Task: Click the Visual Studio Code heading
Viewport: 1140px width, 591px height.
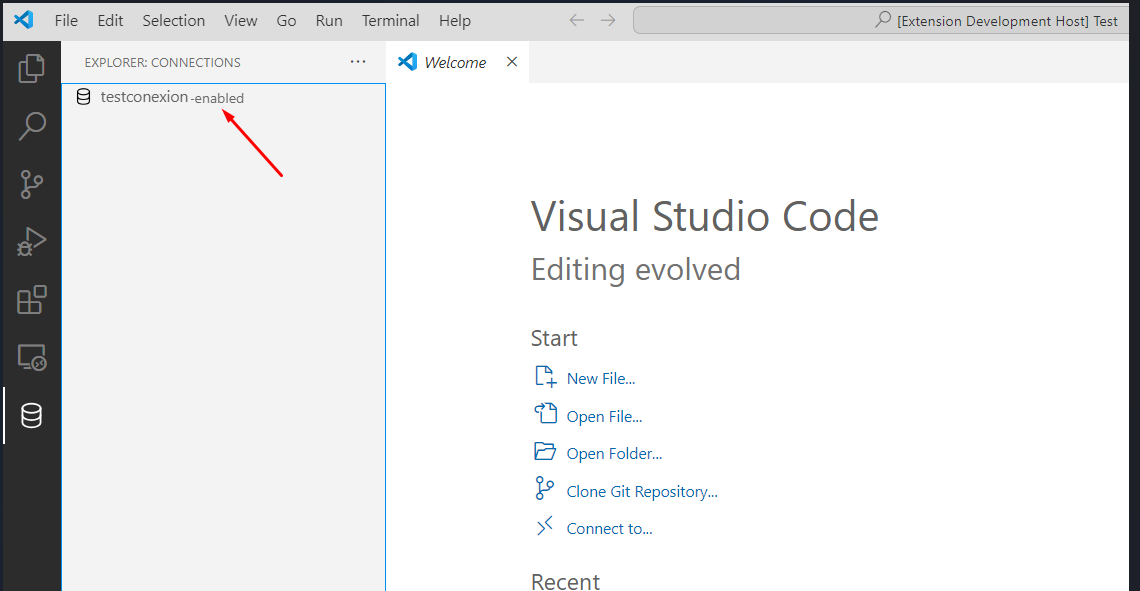Action: point(705,217)
